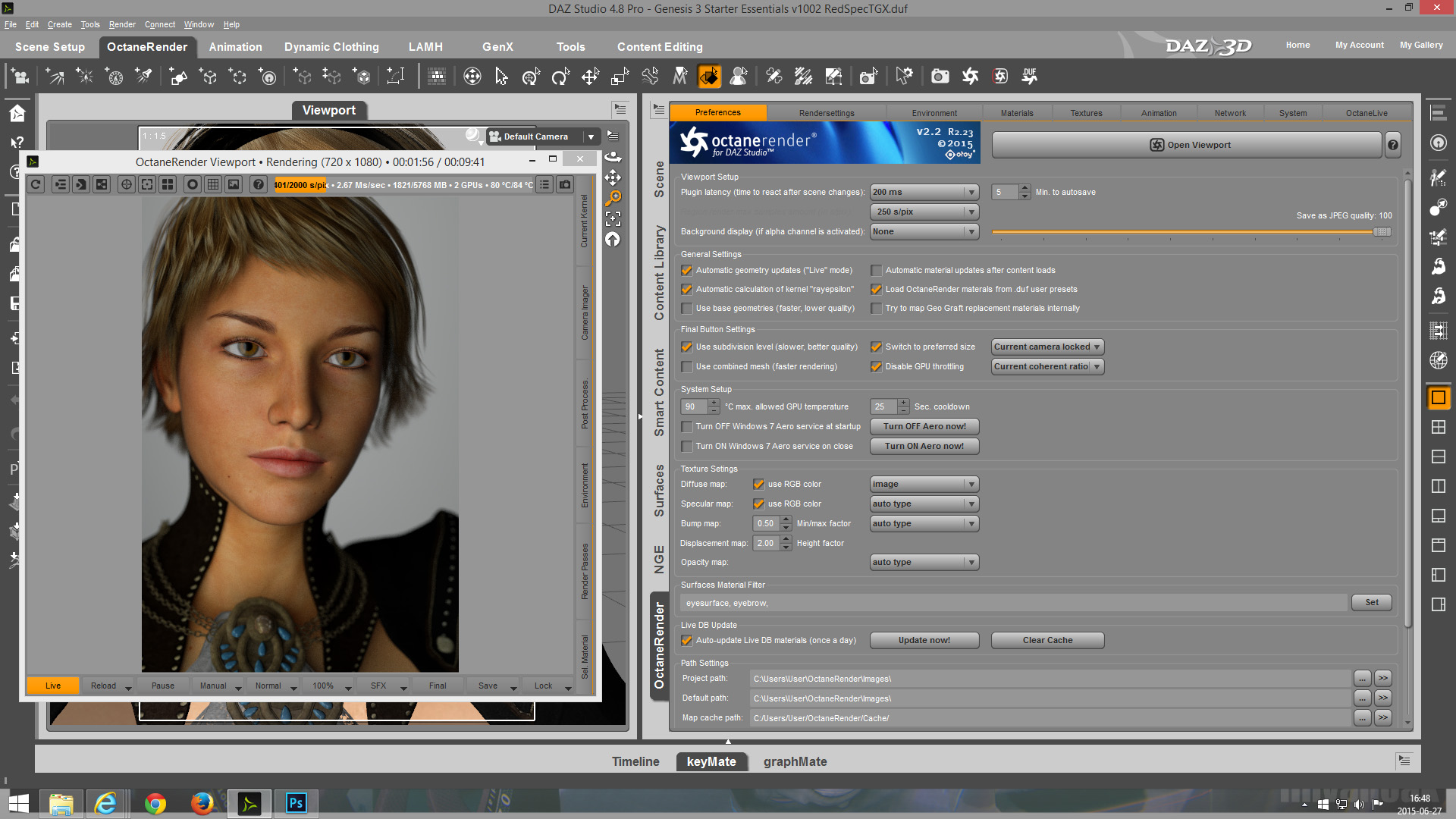Click the restart render icon in OctaneRender Viewport
1456x819 pixels.
36,184
